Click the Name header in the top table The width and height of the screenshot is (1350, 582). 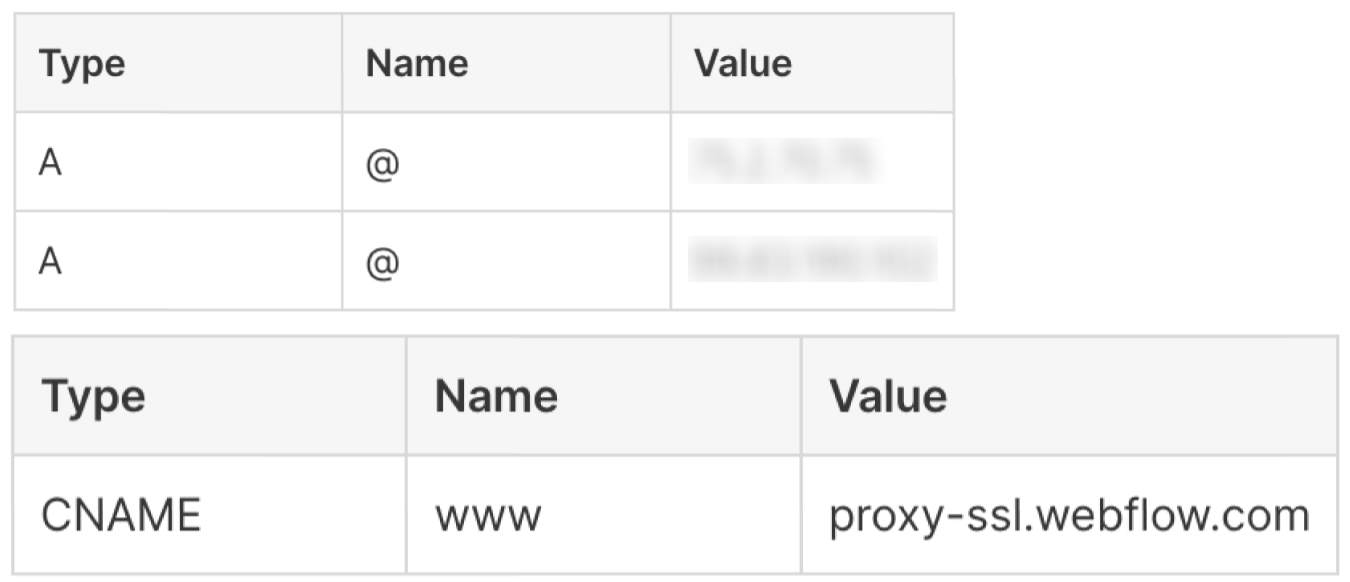tap(416, 64)
